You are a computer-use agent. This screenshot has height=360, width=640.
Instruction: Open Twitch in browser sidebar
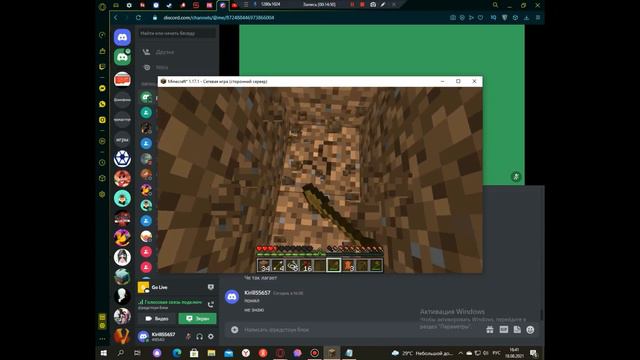102,67
